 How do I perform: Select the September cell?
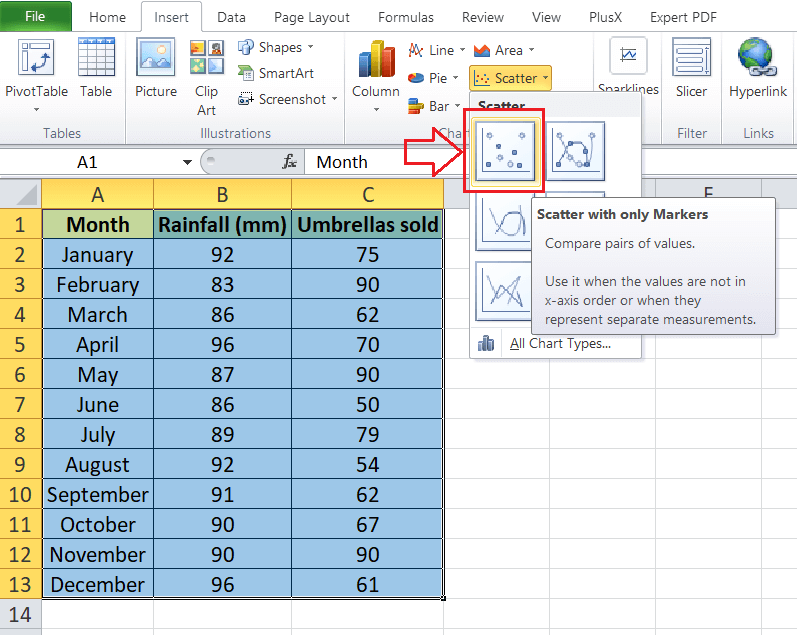pos(98,494)
